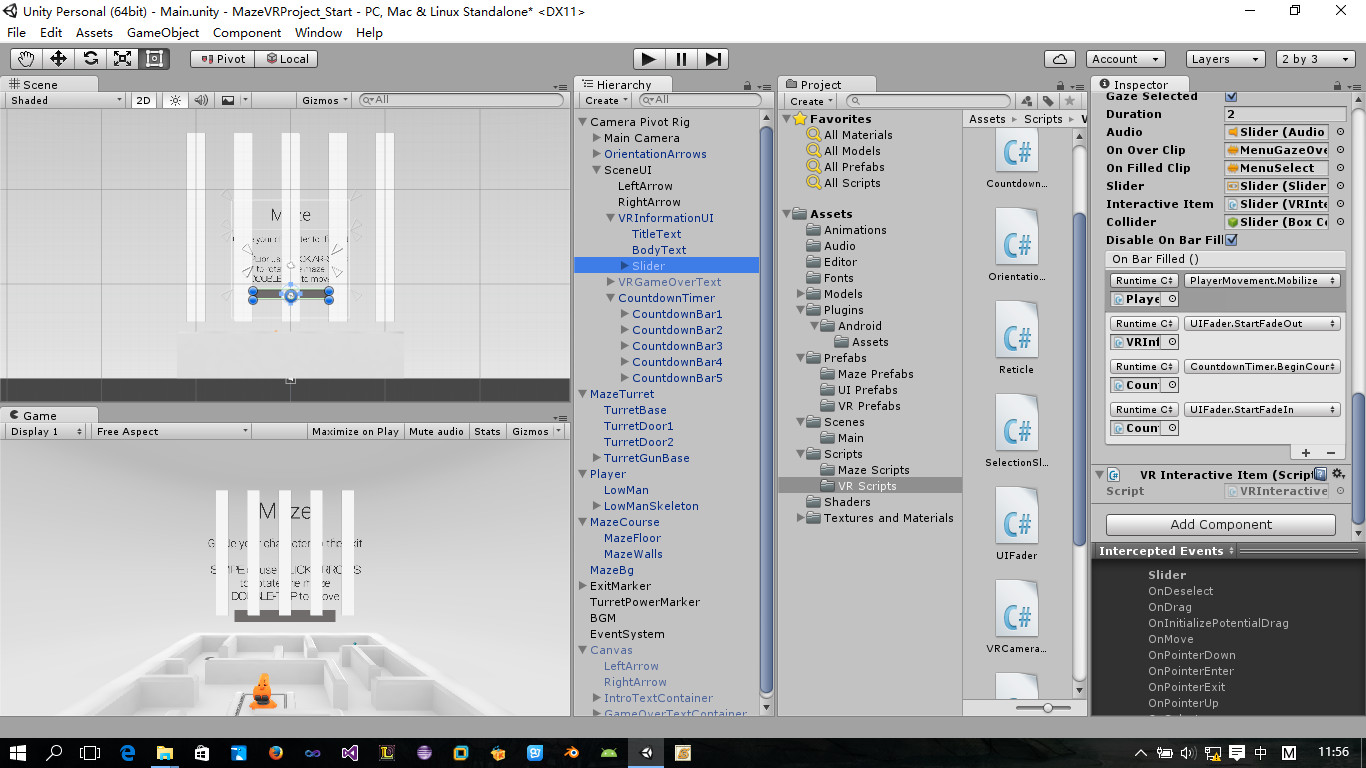Click the Play button
The height and width of the screenshot is (768, 1366).
pos(649,59)
